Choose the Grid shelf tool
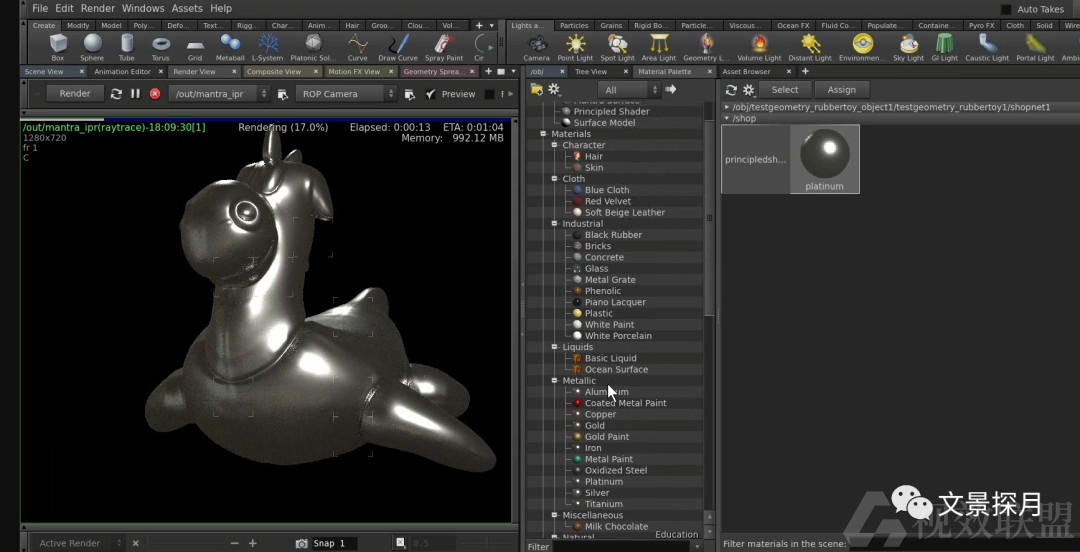This screenshot has width=1080, height=552. tap(195, 48)
